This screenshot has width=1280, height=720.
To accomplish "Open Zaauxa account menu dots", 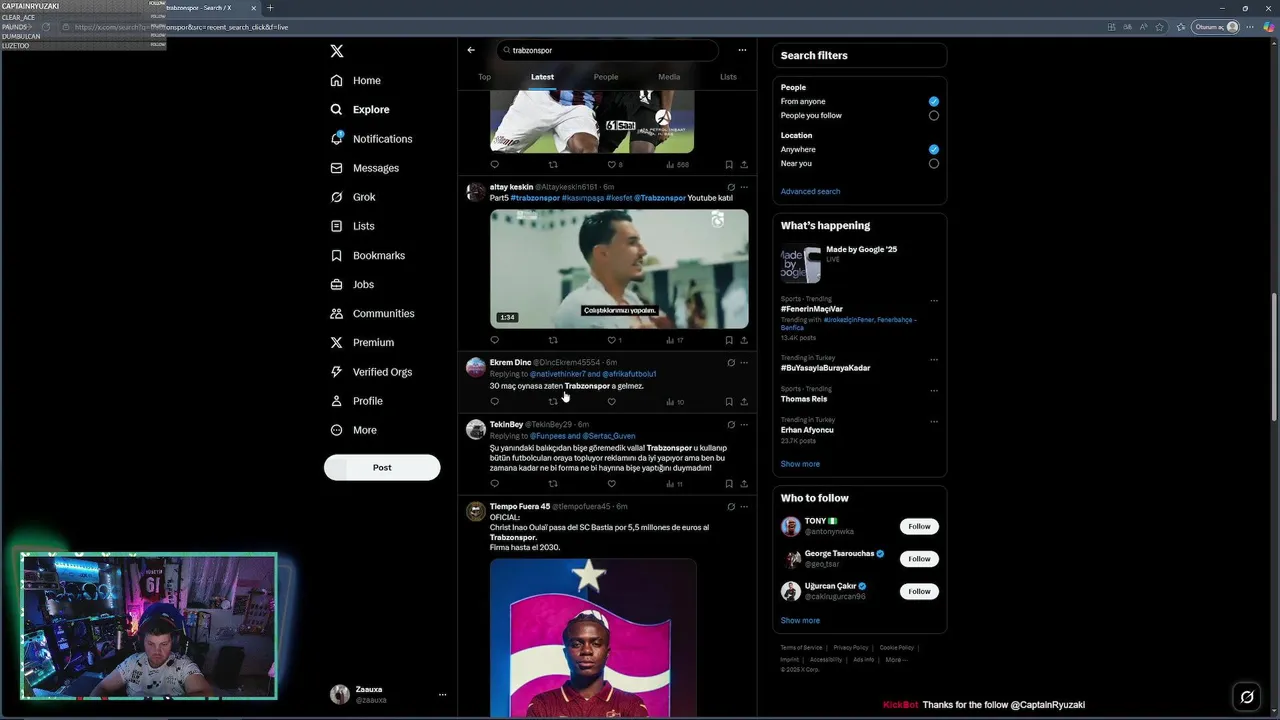I will (x=442, y=694).
